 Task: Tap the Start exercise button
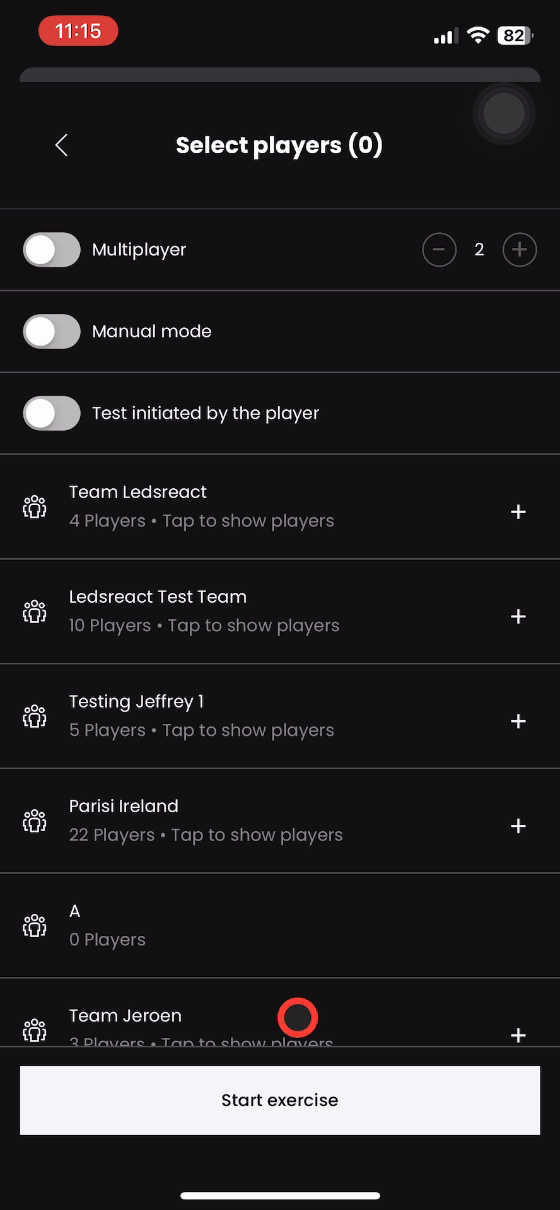pyautogui.click(x=280, y=1100)
